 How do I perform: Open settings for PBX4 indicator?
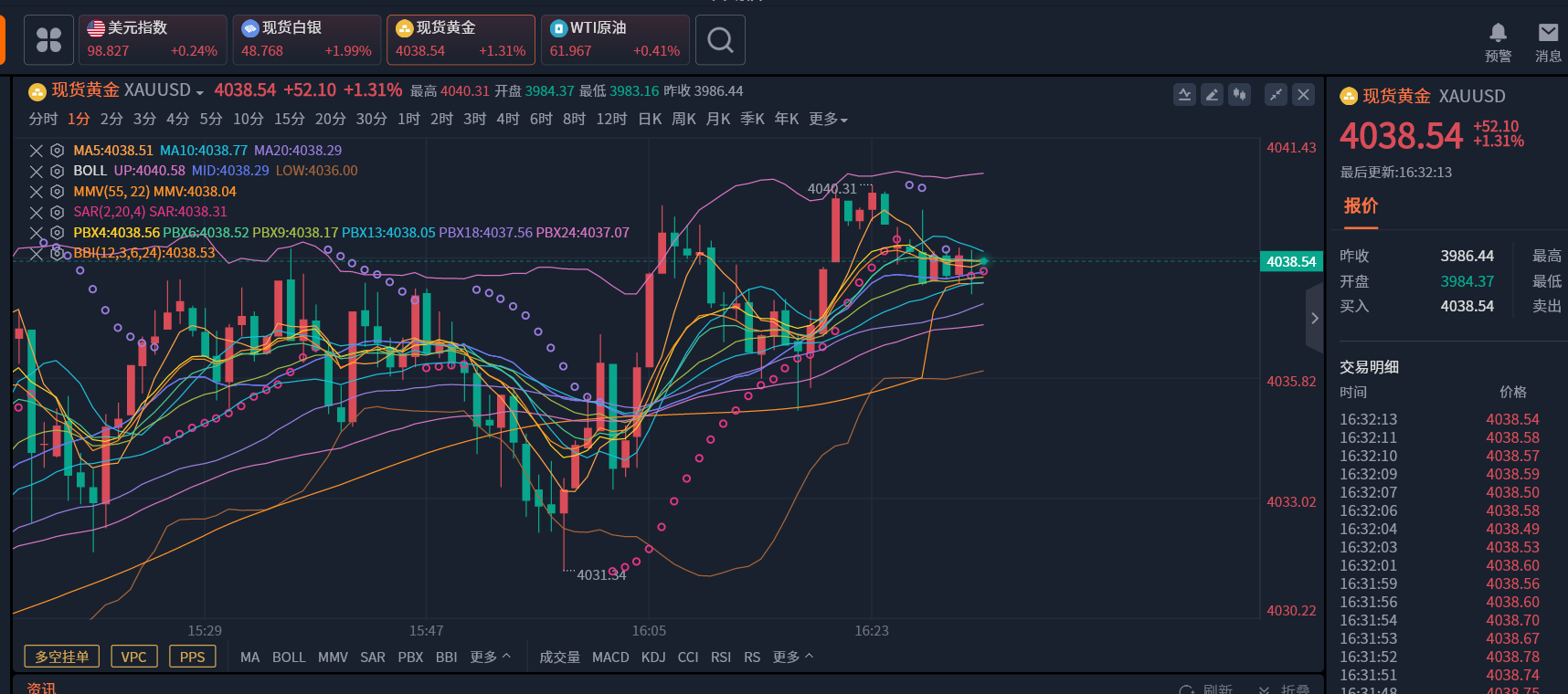point(57,233)
